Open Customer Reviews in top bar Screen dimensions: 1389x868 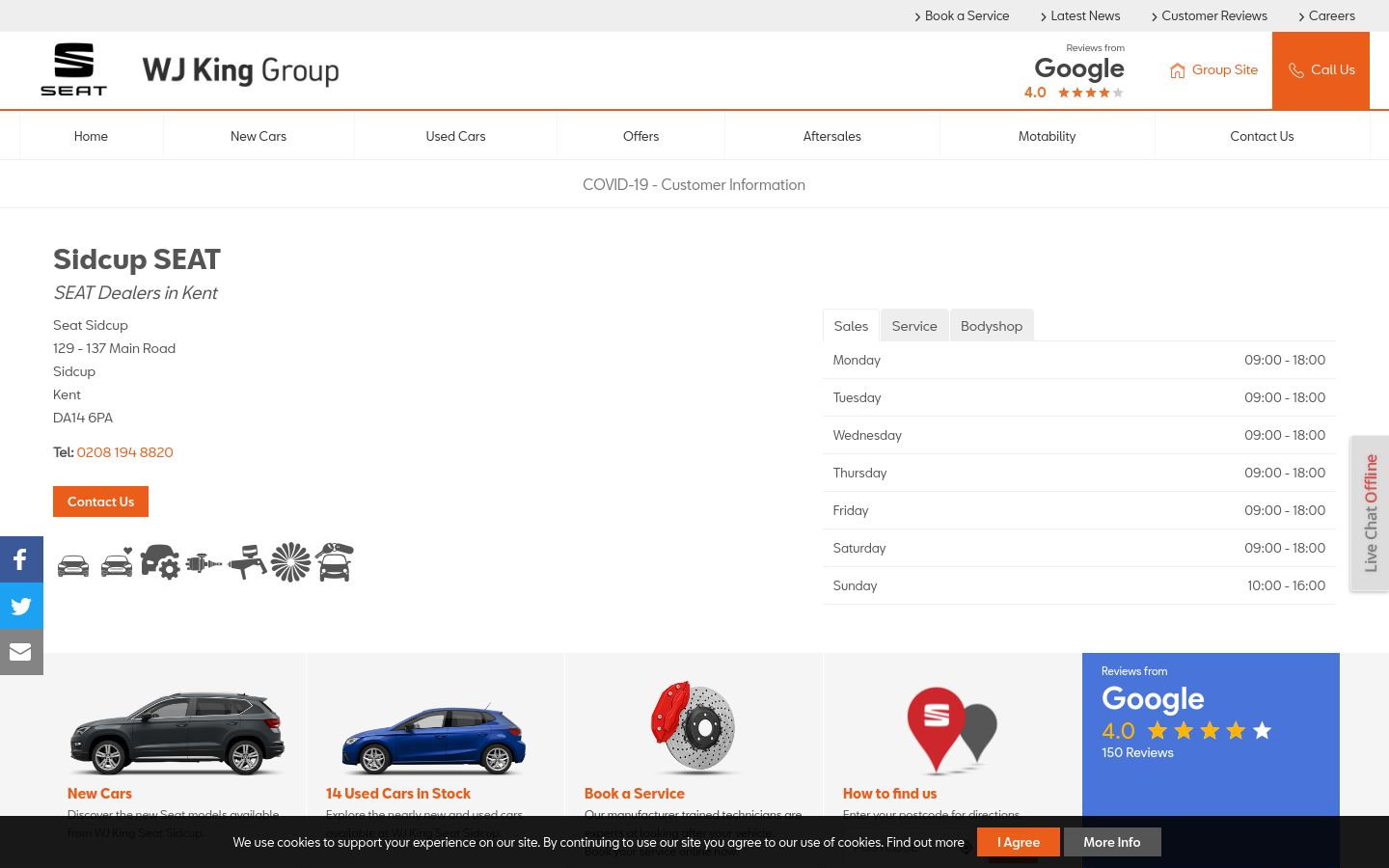[1210, 15]
